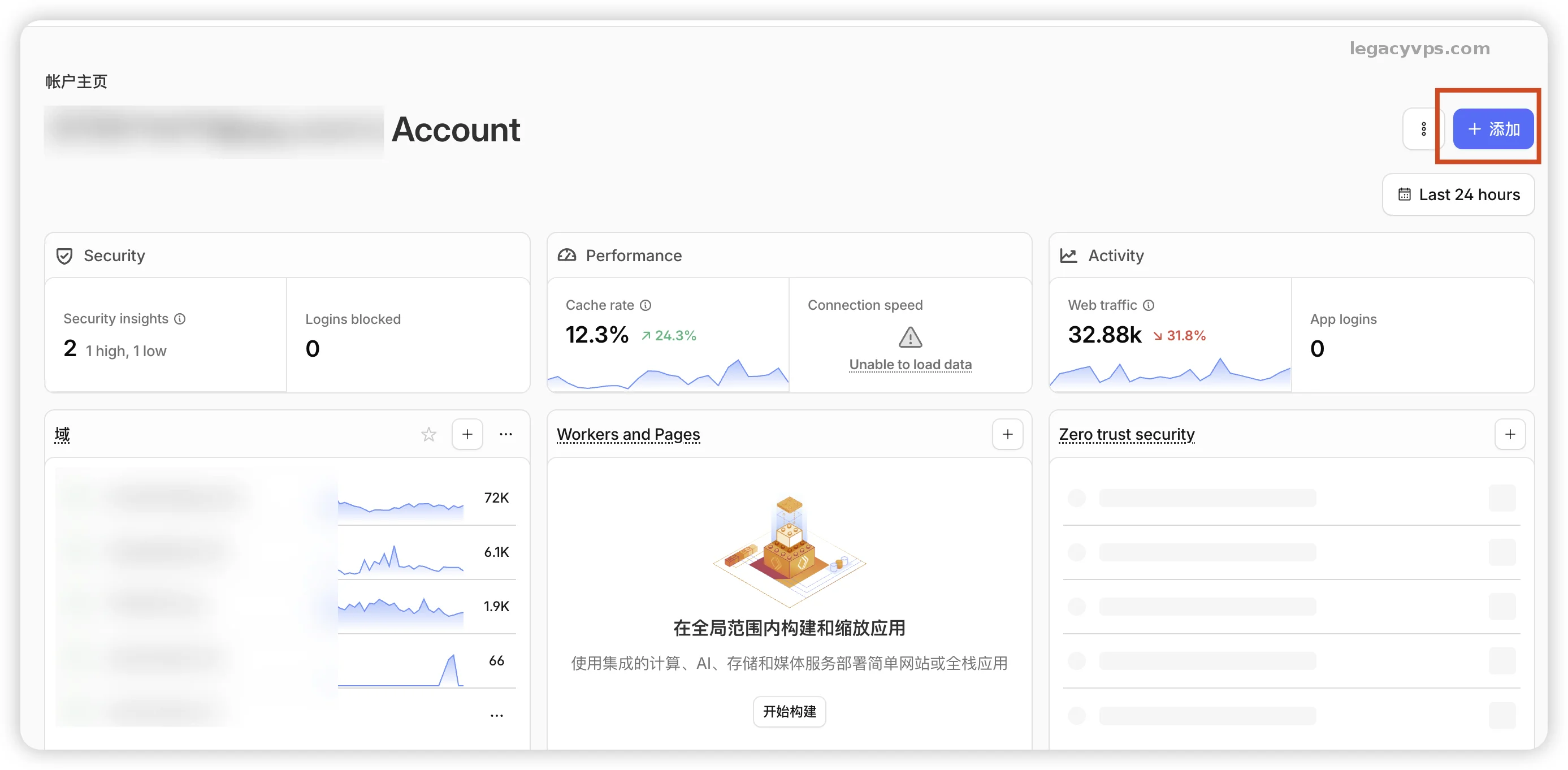1568x770 pixels.
Task: Click the 开始构建 start building button
Action: pos(789,712)
